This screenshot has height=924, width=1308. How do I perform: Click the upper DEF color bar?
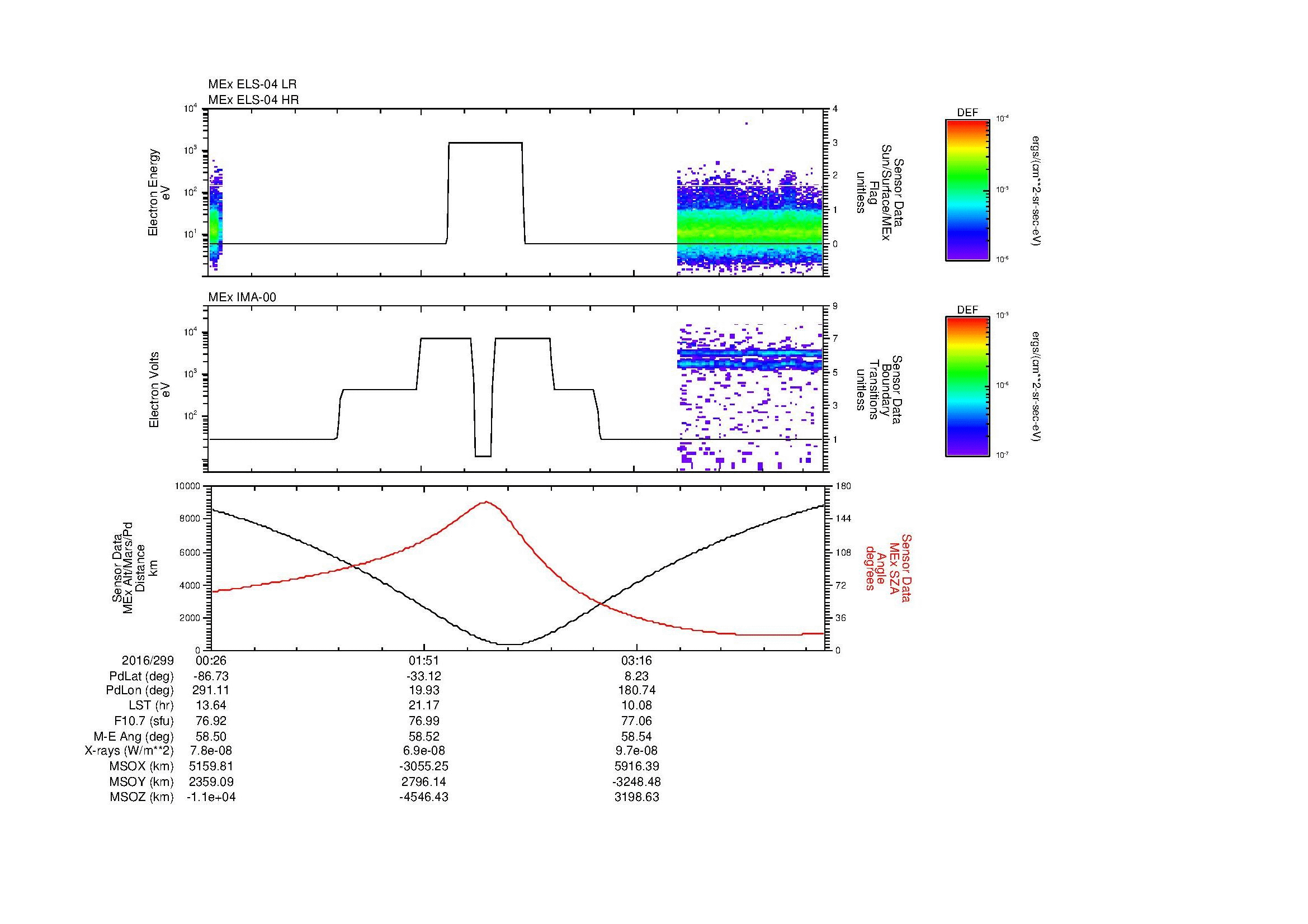(x=967, y=189)
